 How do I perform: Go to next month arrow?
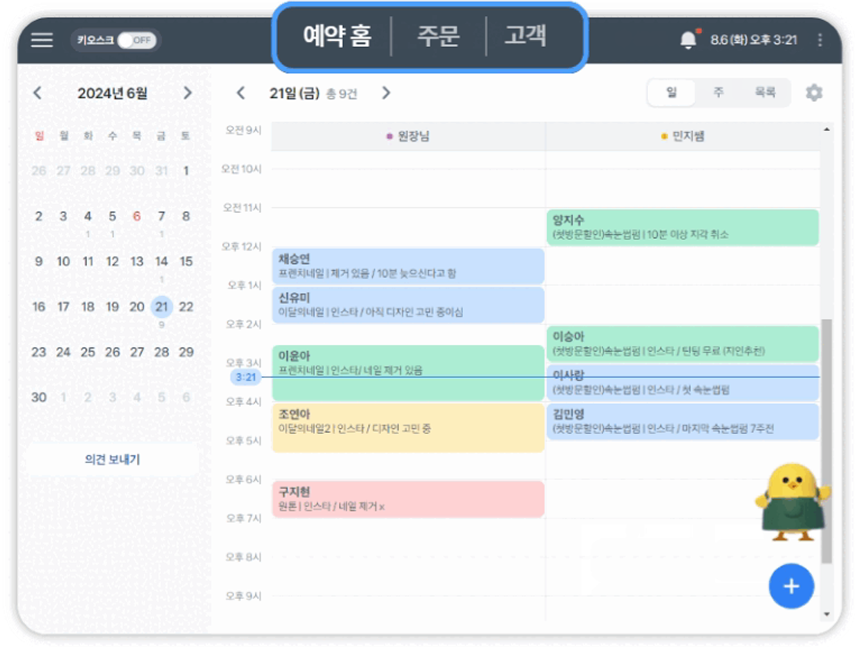(x=187, y=93)
